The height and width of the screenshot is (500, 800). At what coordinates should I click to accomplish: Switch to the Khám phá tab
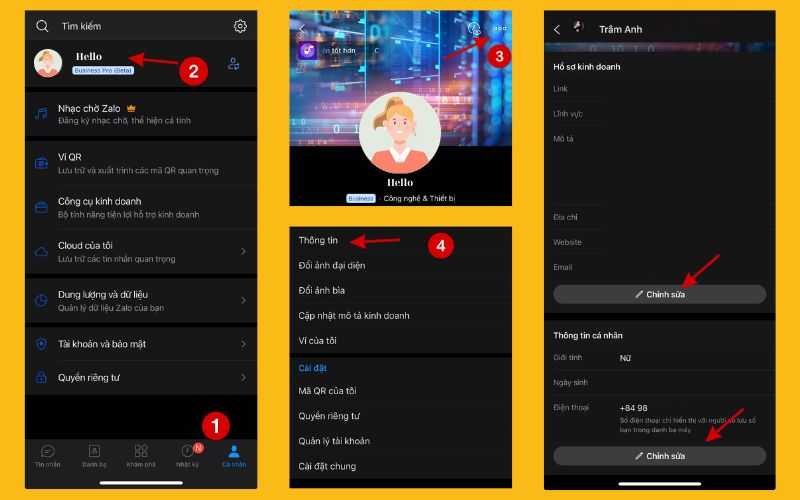tap(141, 455)
